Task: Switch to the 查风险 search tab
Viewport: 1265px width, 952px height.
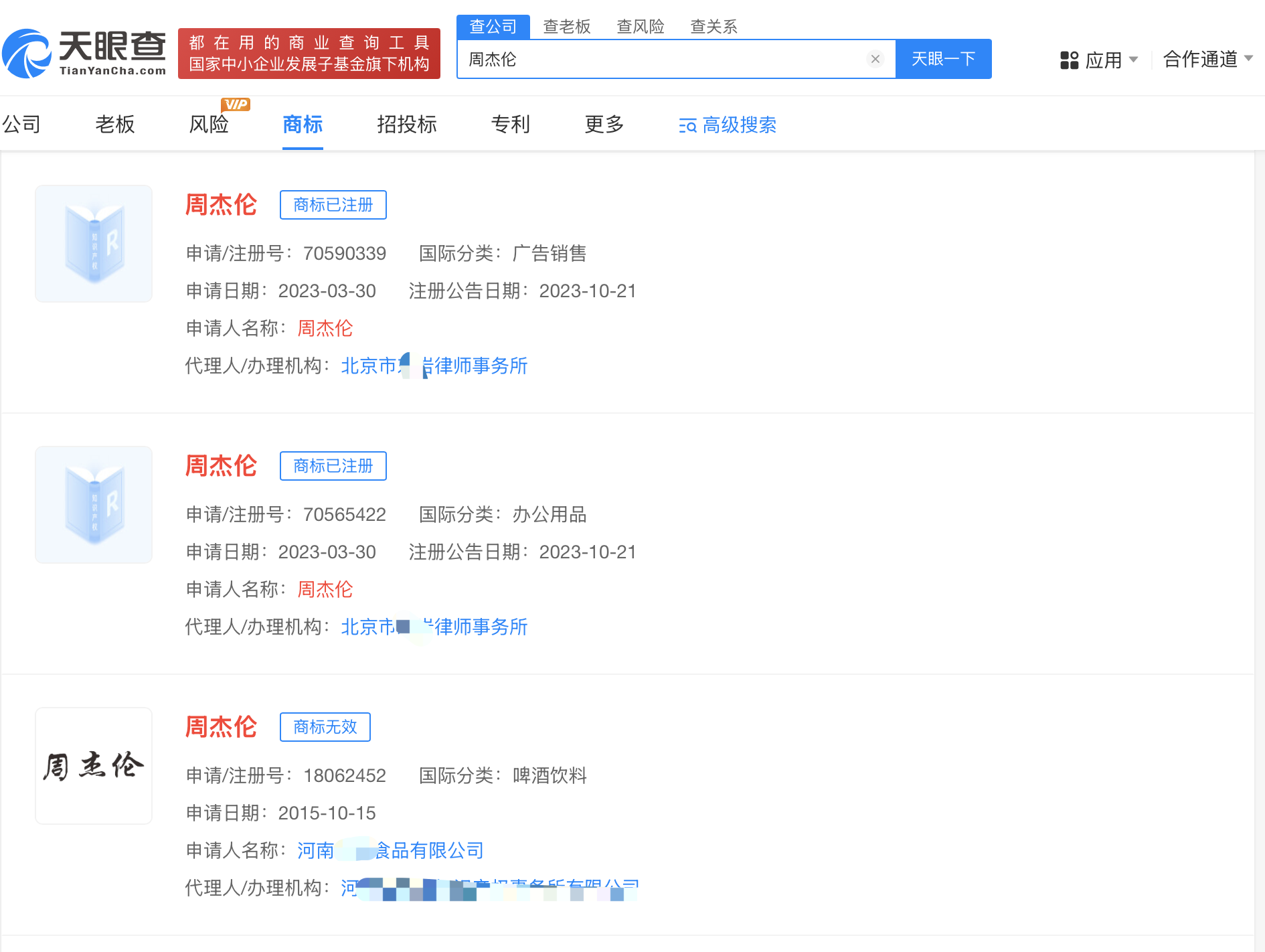Action: [640, 27]
